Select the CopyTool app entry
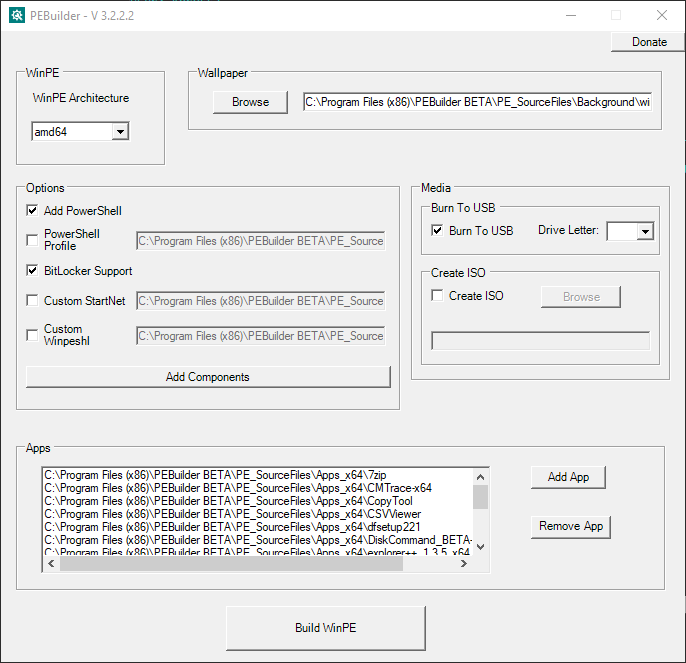Screen dimensions: 686x663 click(x=257, y=501)
